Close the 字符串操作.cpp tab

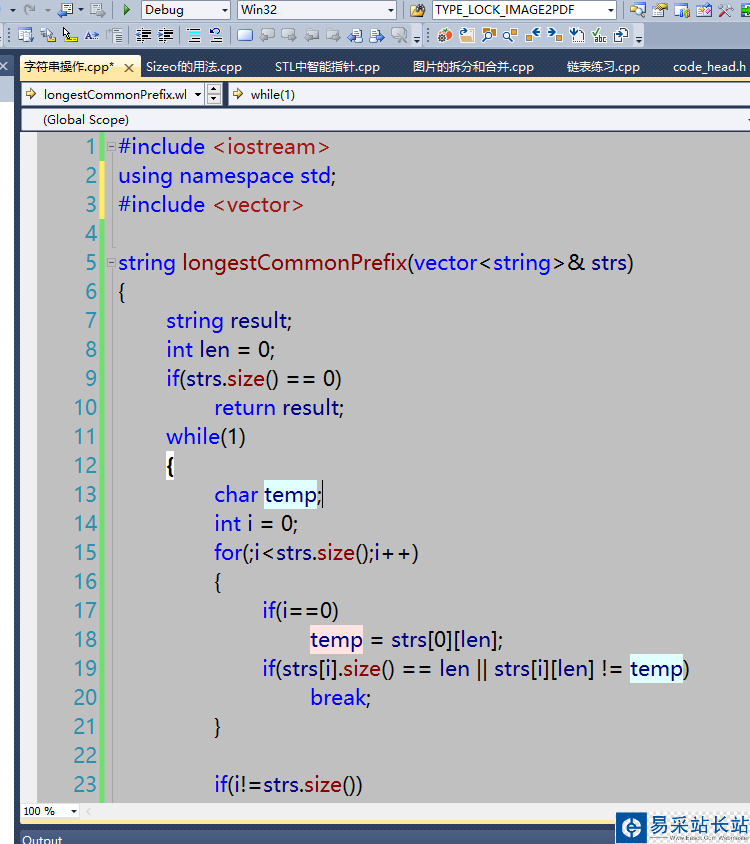(129, 68)
